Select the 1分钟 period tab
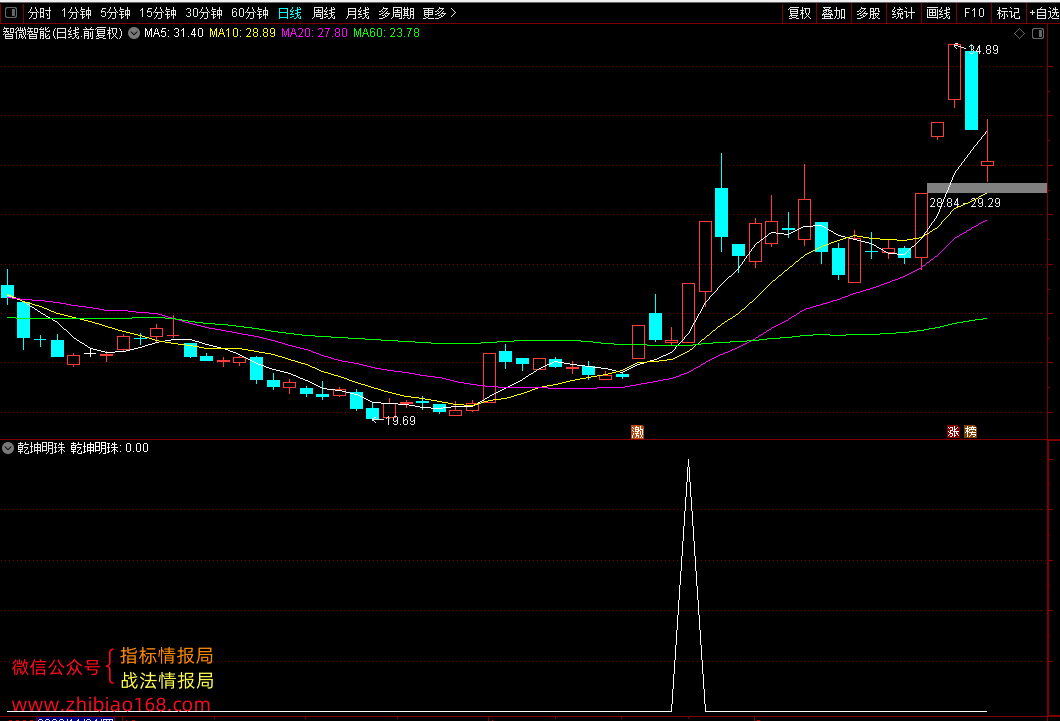The image size is (1060, 721). (76, 13)
